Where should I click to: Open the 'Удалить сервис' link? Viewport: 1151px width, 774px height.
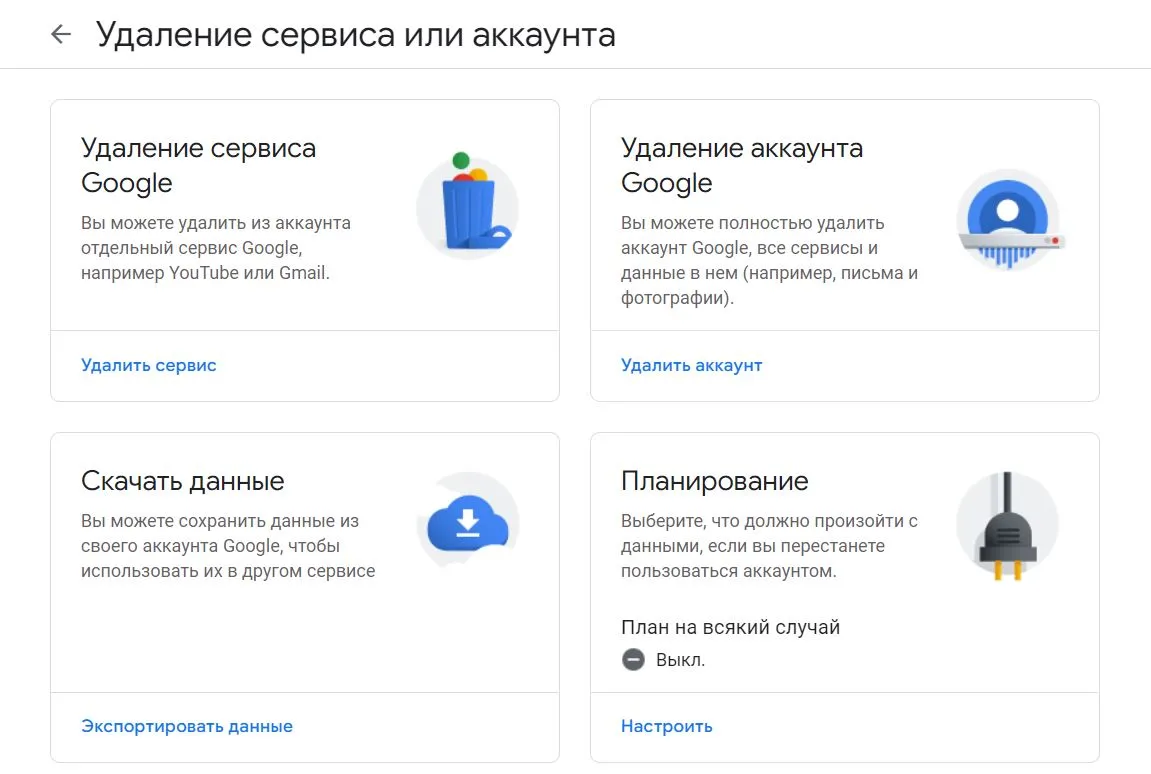[x=148, y=365]
